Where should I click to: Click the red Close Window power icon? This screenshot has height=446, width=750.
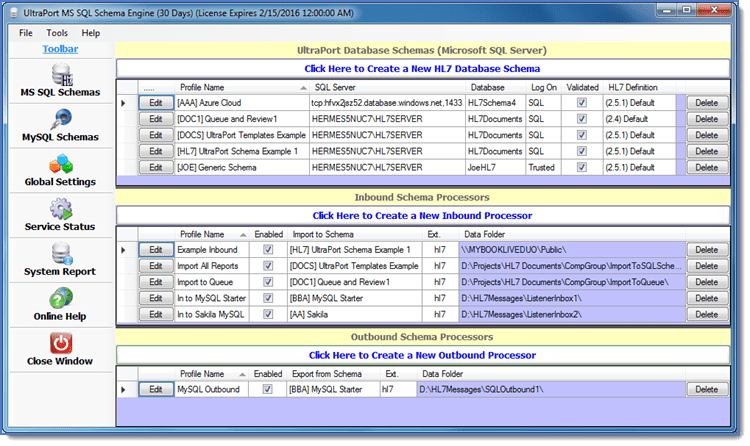pos(61,343)
